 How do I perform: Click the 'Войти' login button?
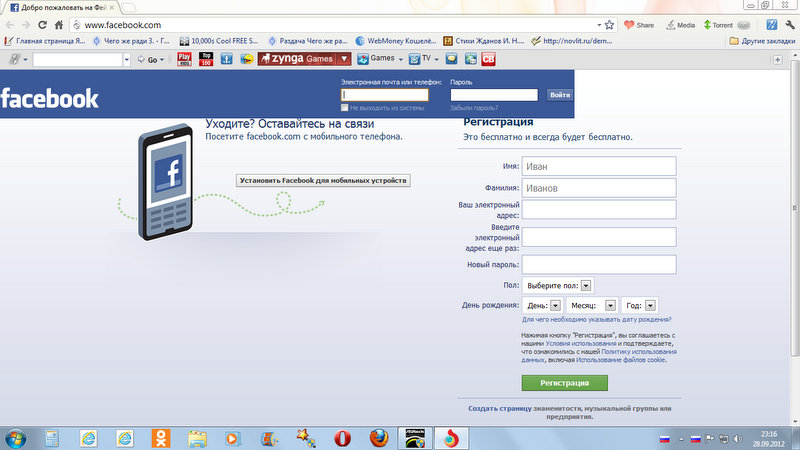coord(560,95)
